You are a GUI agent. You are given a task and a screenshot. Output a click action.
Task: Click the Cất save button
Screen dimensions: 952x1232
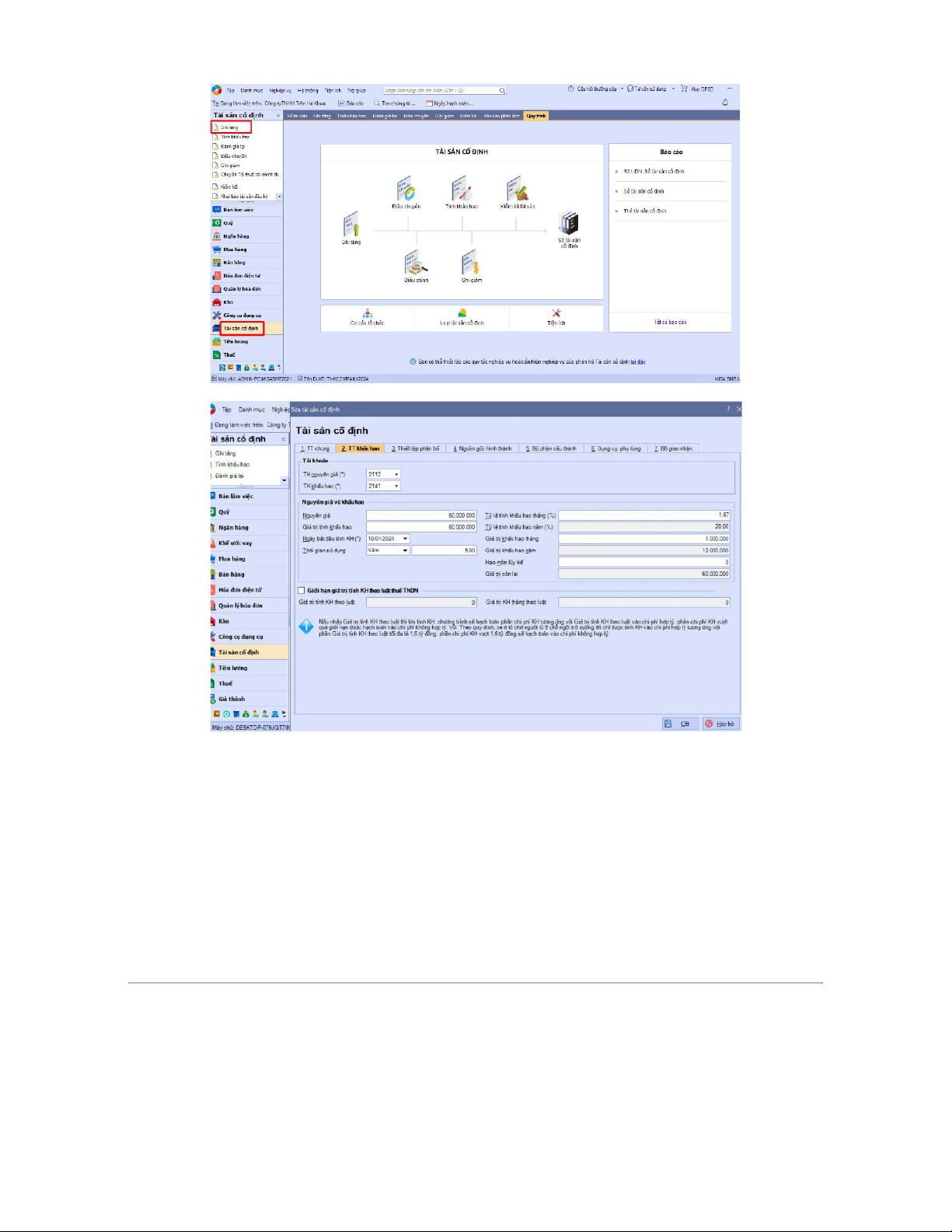pos(679,724)
